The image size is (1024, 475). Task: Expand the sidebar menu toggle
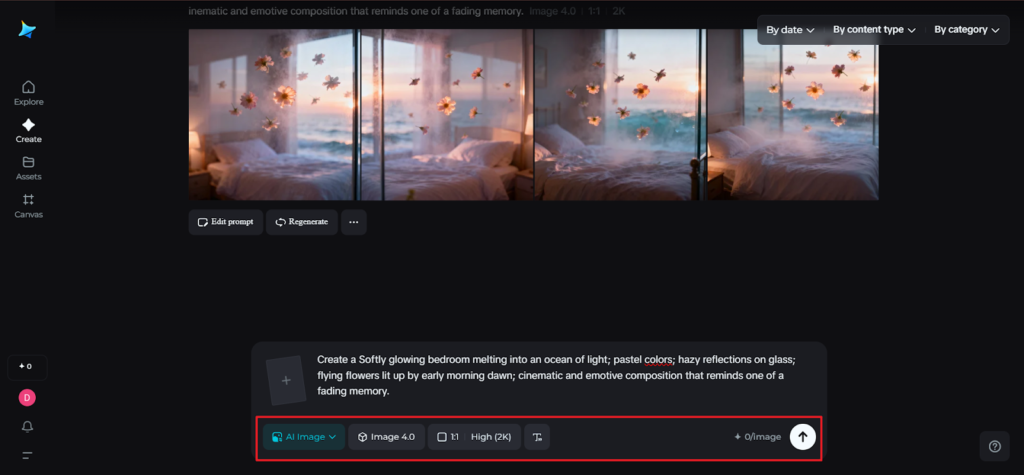click(x=27, y=456)
